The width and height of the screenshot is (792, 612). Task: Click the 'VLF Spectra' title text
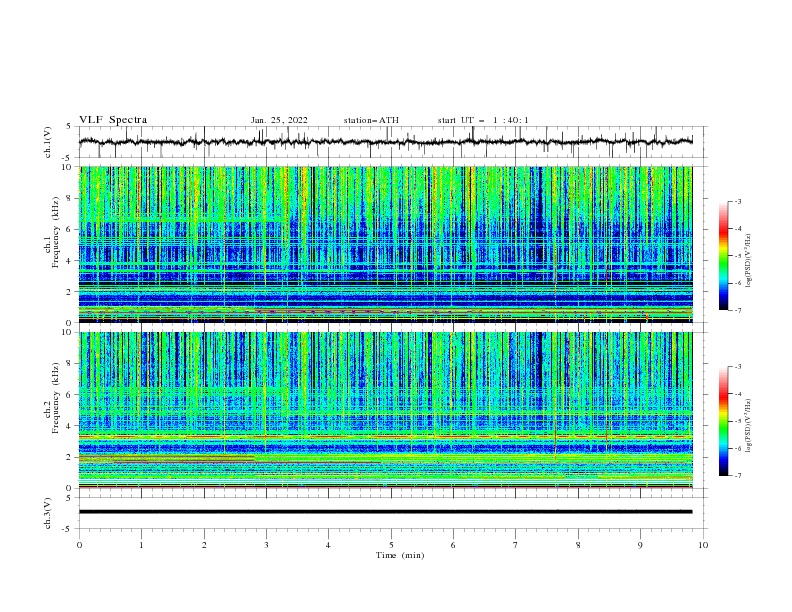tap(113, 120)
